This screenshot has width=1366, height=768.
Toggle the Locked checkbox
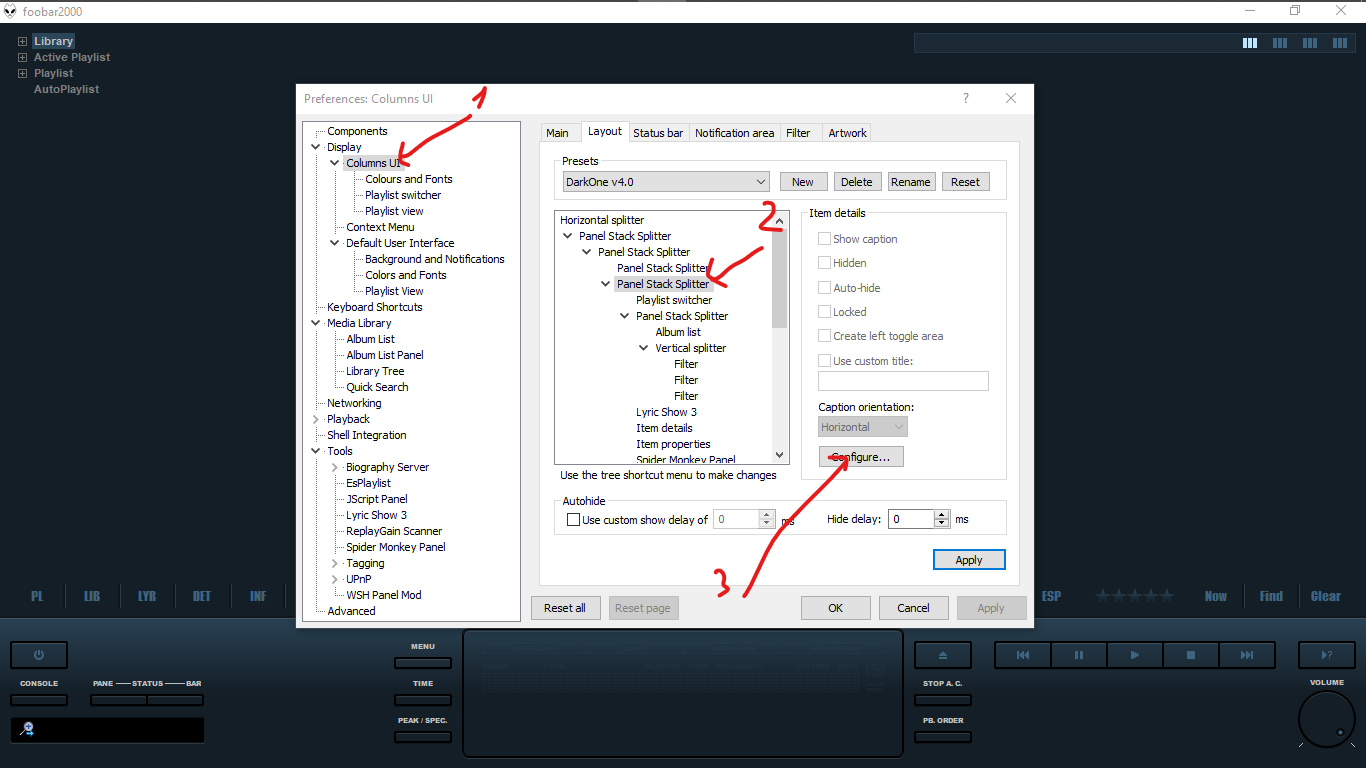(x=825, y=312)
